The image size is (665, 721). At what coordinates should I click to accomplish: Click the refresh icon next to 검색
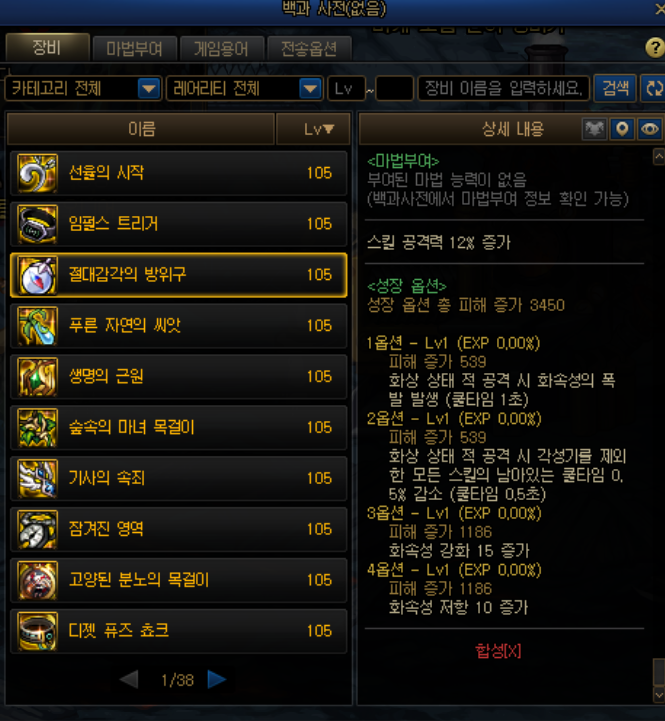(x=654, y=88)
